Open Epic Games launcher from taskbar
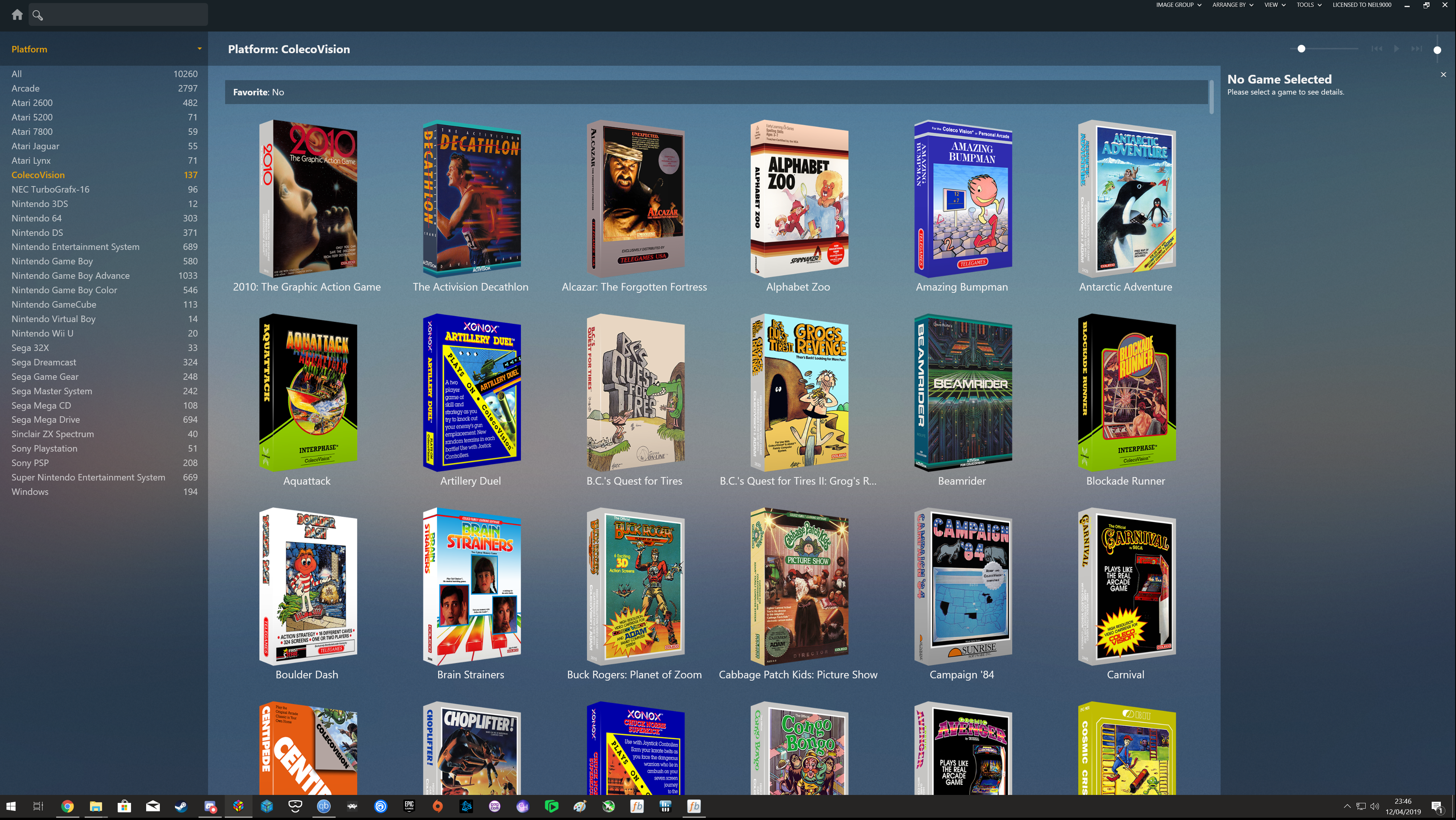The height and width of the screenshot is (820, 1456). click(409, 806)
